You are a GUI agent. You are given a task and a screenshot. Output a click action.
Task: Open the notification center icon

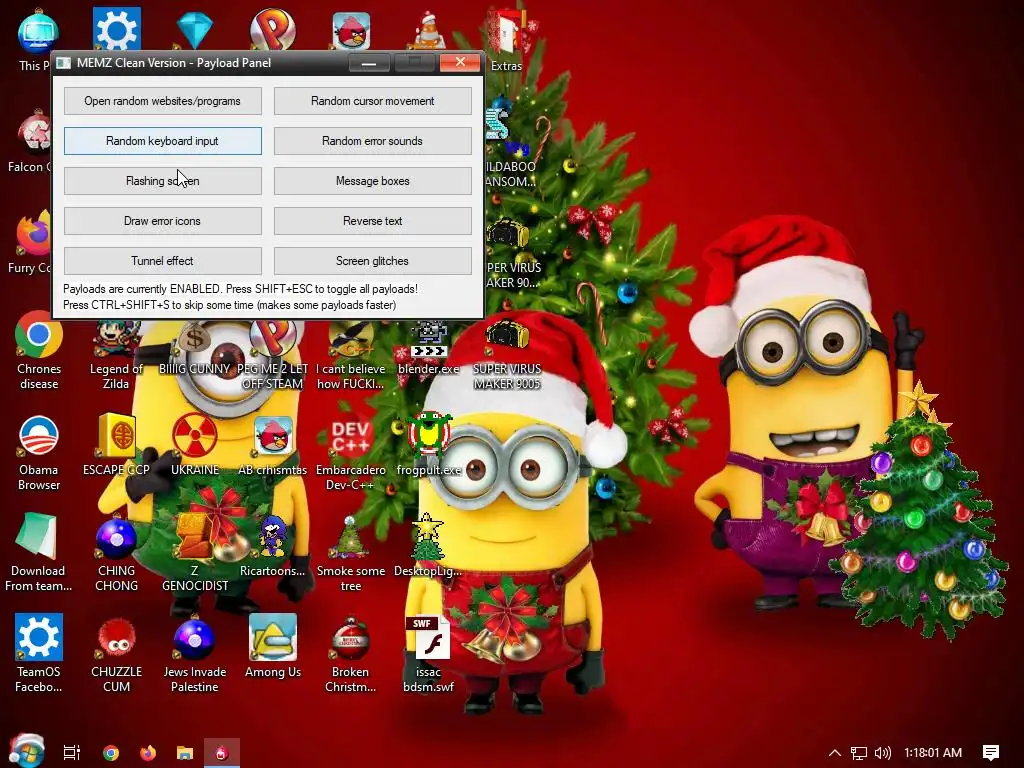[x=991, y=753]
